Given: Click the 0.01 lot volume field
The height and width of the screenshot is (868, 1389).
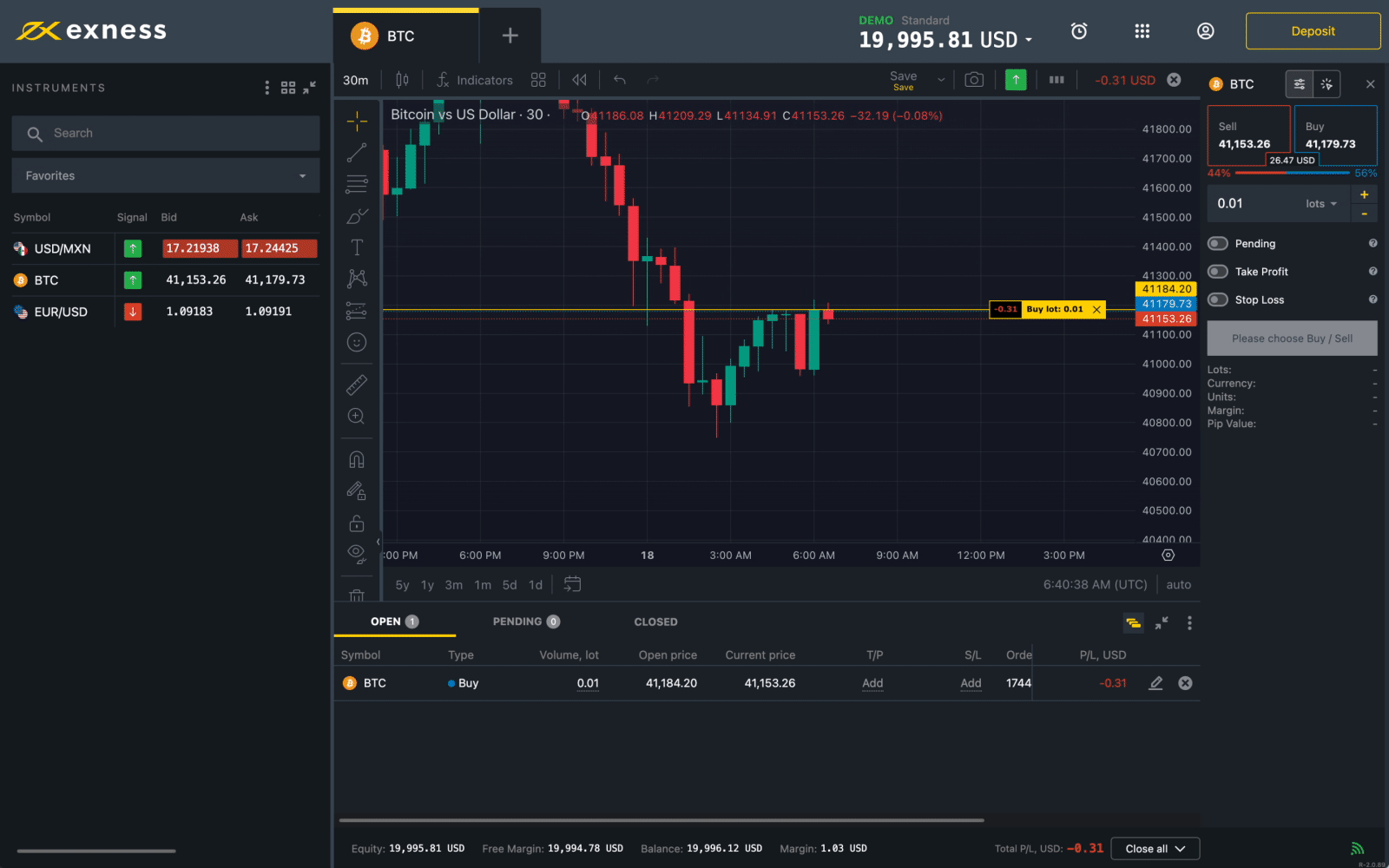Looking at the screenshot, I should coord(1254,204).
